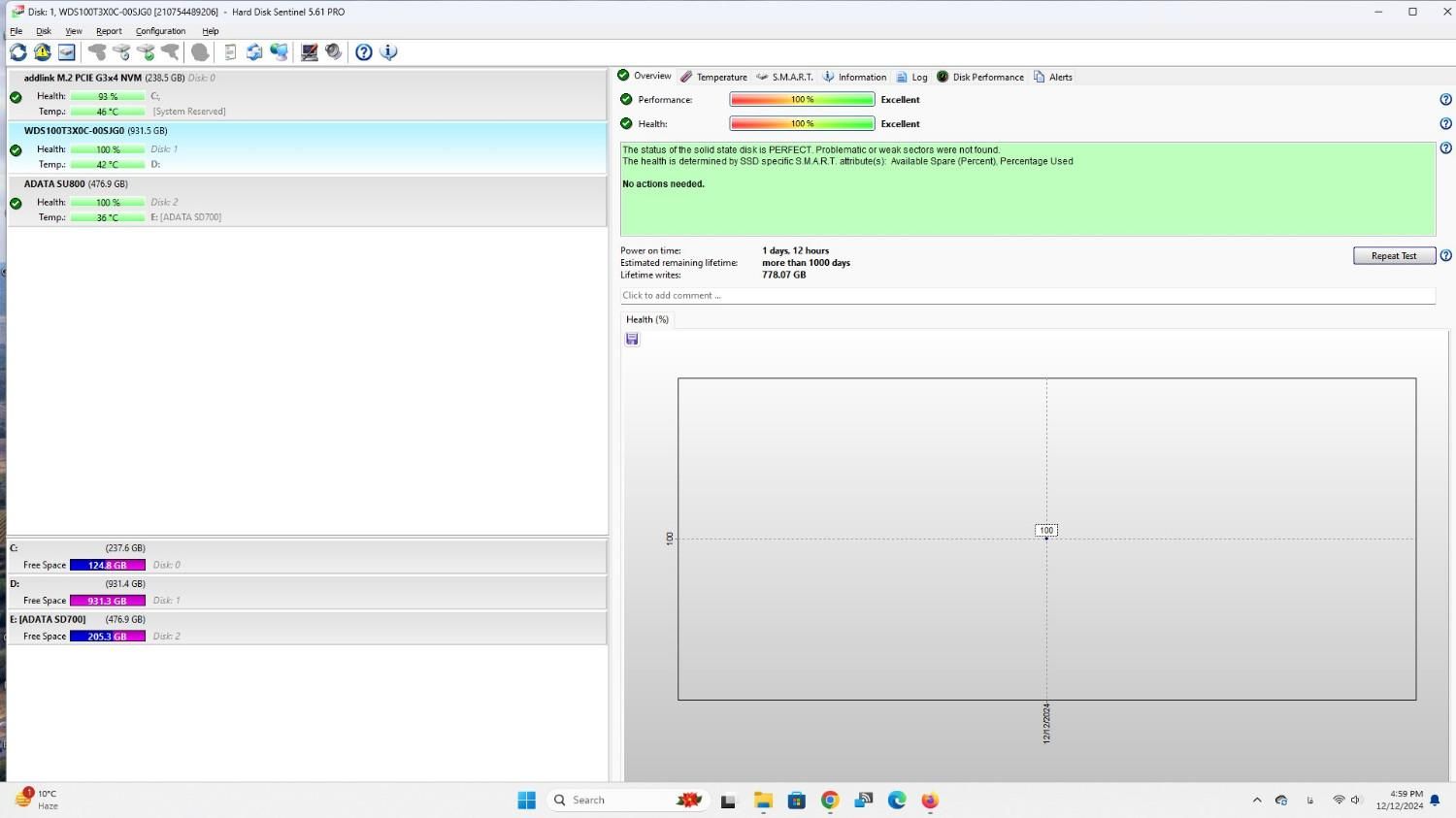Click the blue sync-arrows report toolbar icon

pyautogui.click(x=254, y=52)
